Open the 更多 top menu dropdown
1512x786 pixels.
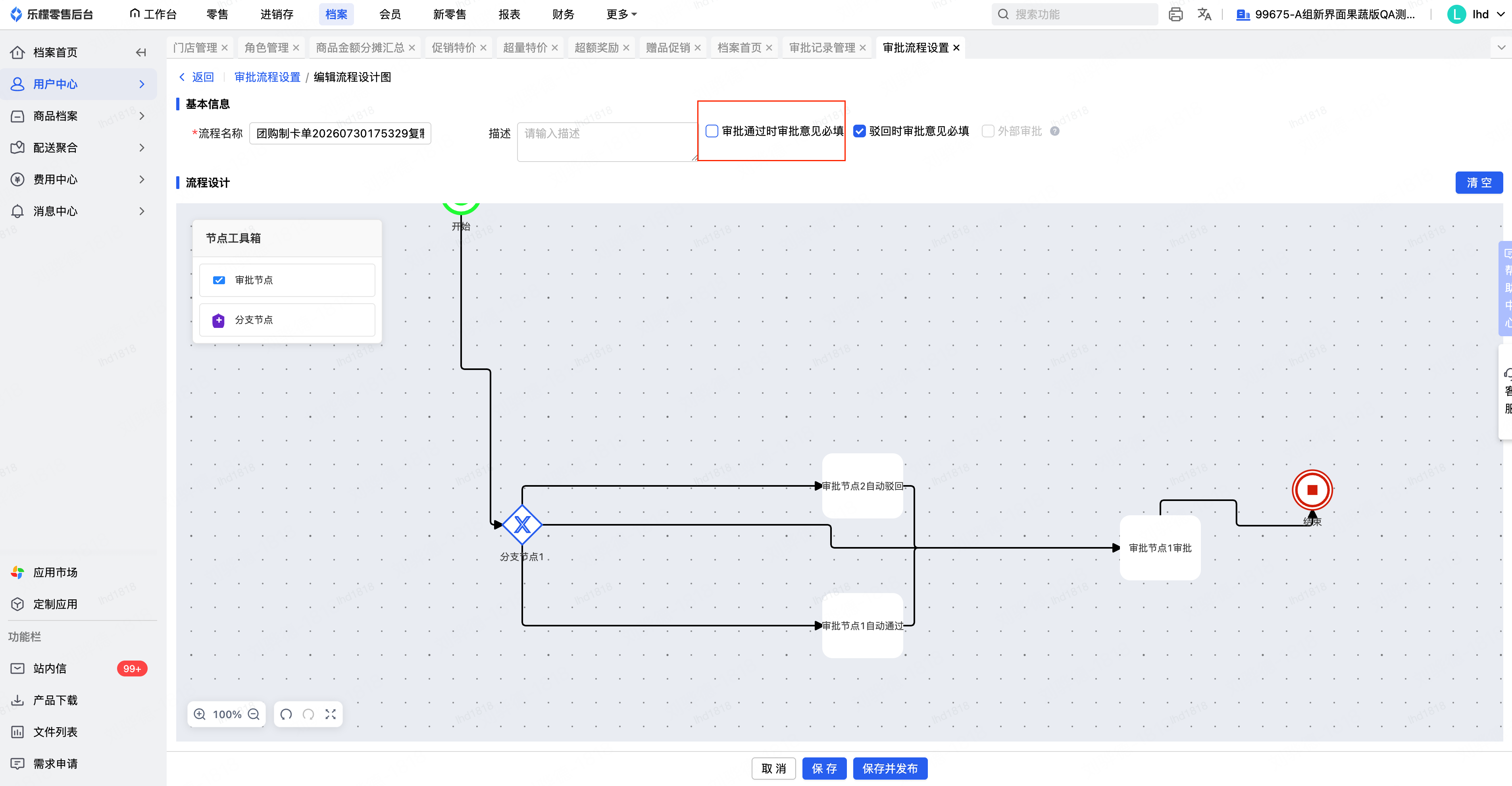coord(621,14)
